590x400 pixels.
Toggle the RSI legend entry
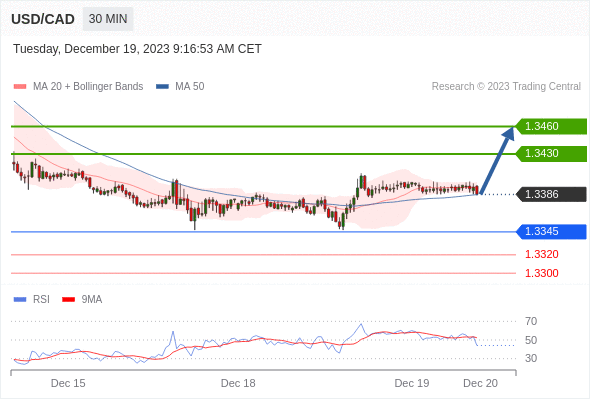pos(32,300)
